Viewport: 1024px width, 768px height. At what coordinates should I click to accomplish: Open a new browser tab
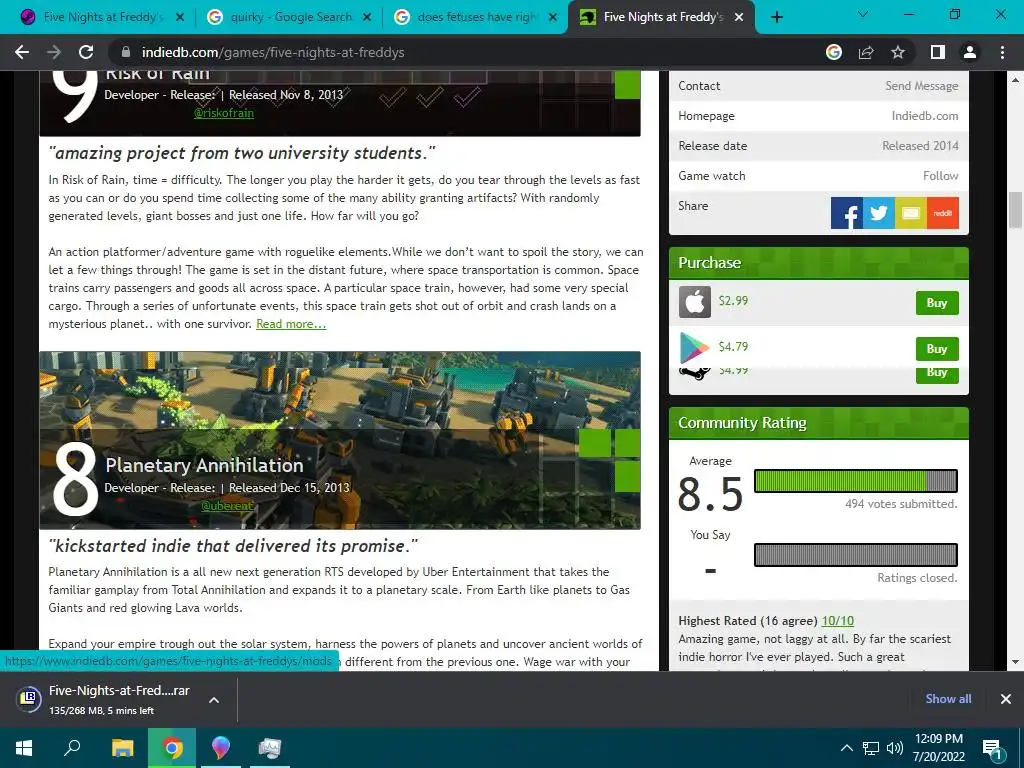click(x=776, y=17)
